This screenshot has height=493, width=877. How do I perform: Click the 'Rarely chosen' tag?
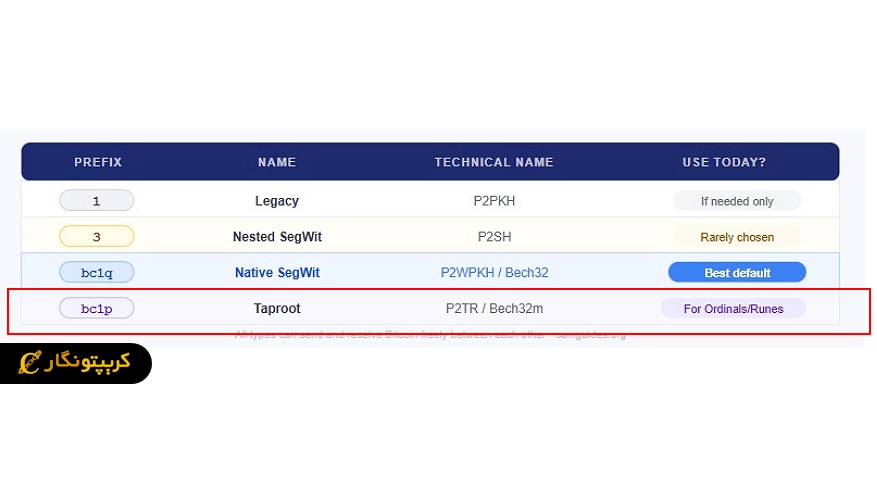(x=737, y=237)
